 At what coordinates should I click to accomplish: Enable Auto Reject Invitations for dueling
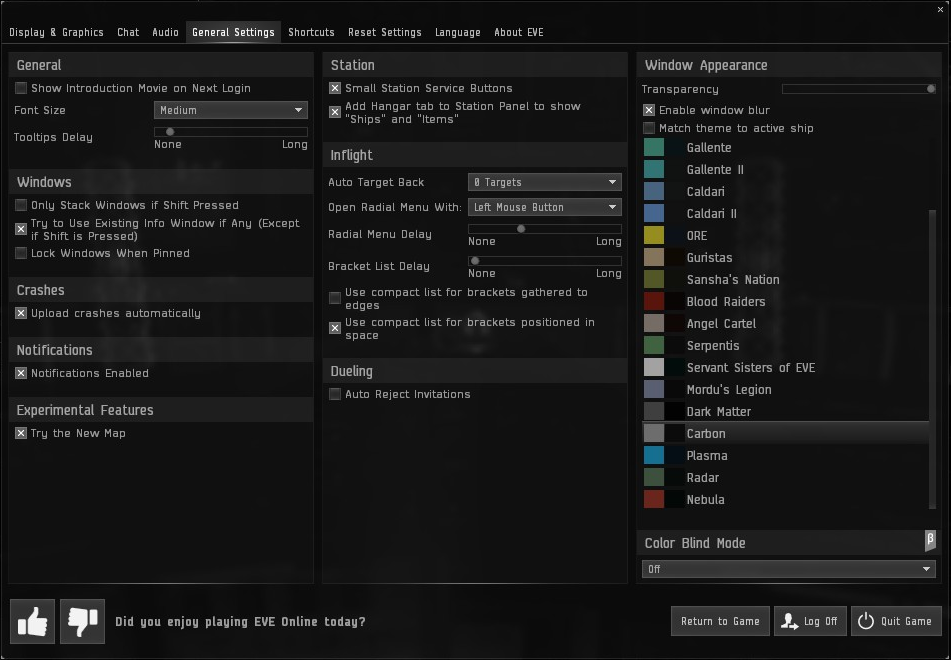[x=335, y=394]
